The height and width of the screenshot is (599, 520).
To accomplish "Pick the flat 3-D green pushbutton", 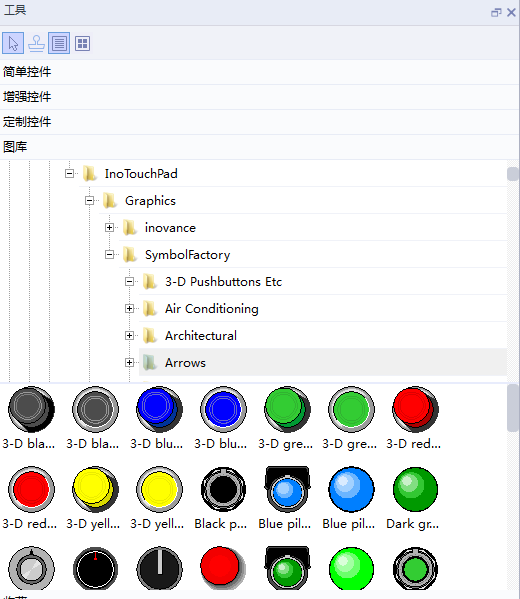I will [351, 410].
